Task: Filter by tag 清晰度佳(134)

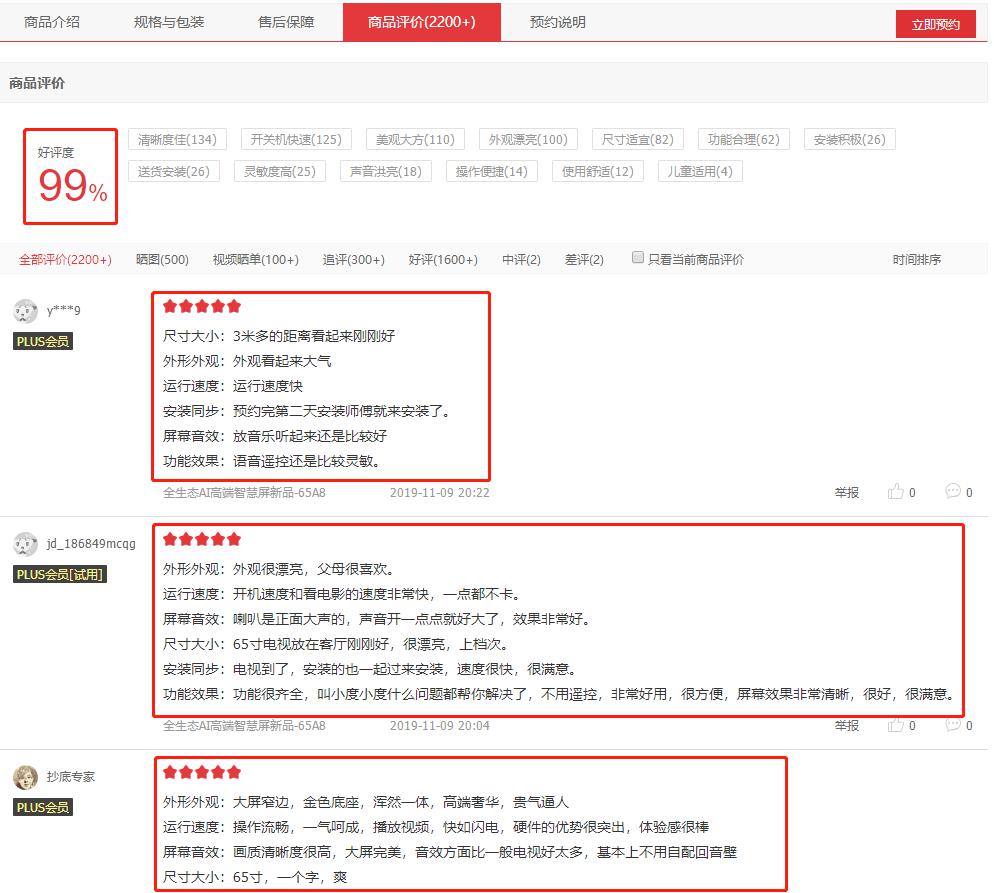Action: pos(177,139)
